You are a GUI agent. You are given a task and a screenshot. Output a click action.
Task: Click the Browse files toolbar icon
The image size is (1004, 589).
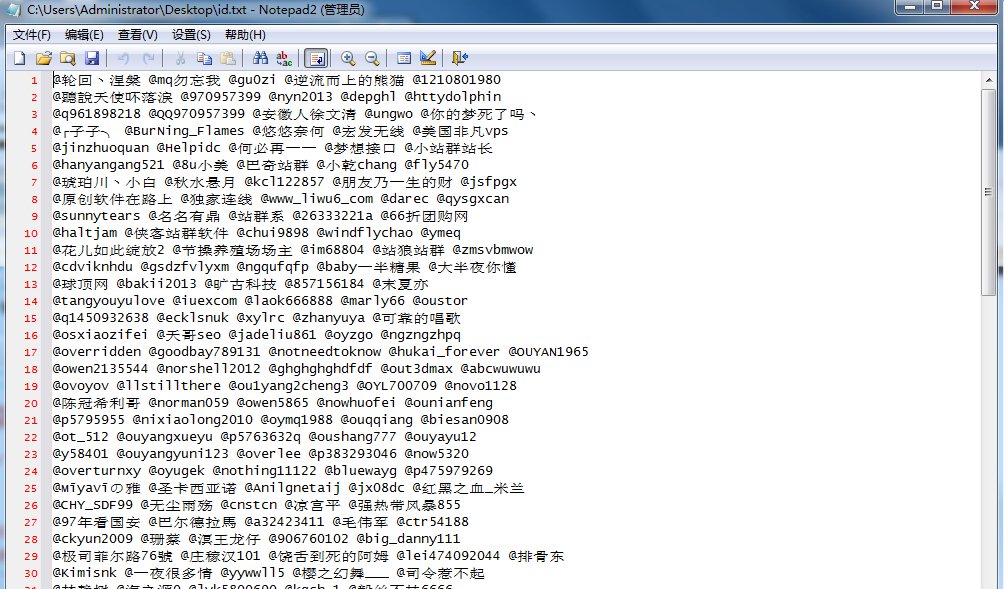tap(68, 59)
